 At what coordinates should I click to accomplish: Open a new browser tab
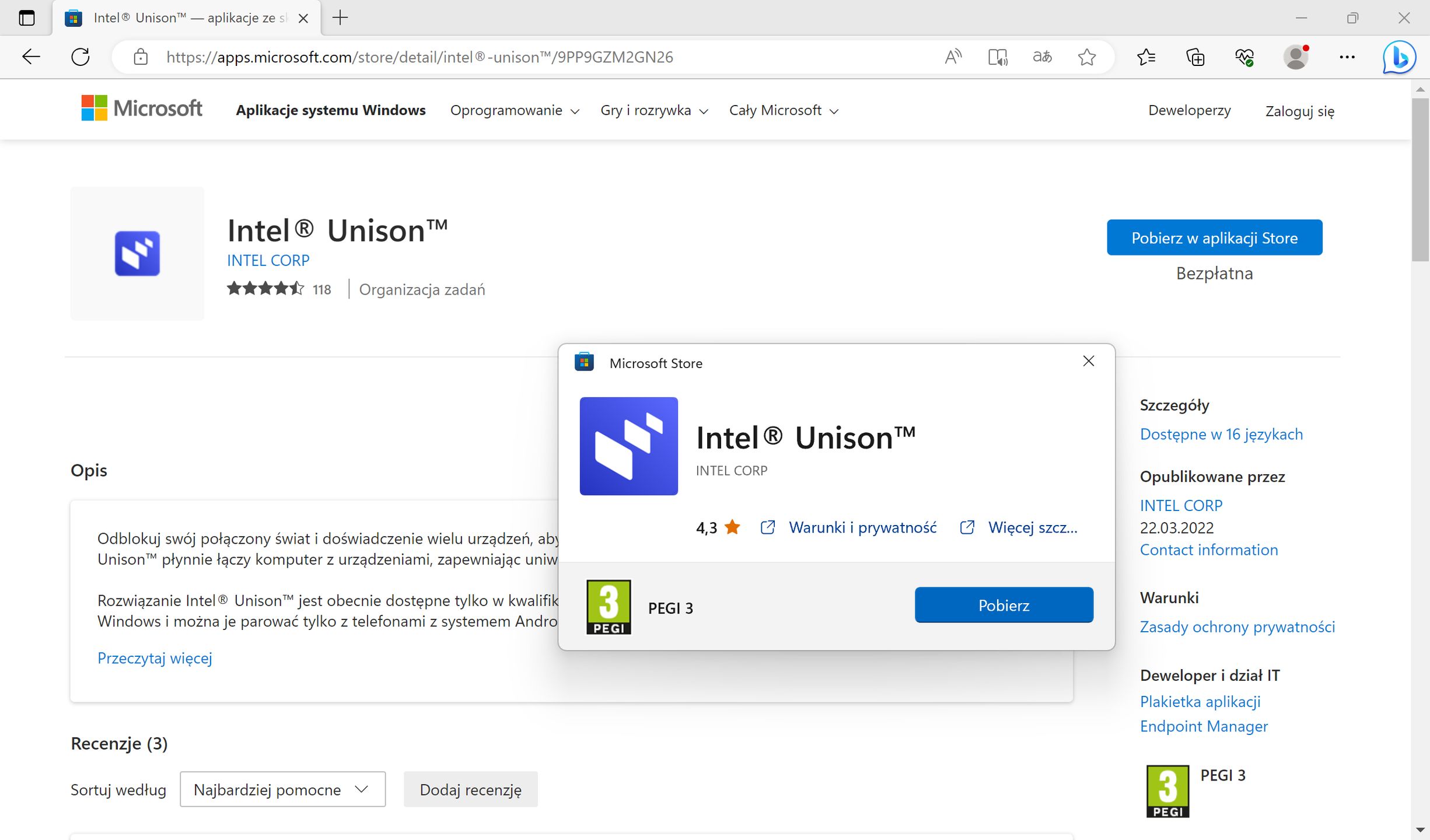[340, 18]
